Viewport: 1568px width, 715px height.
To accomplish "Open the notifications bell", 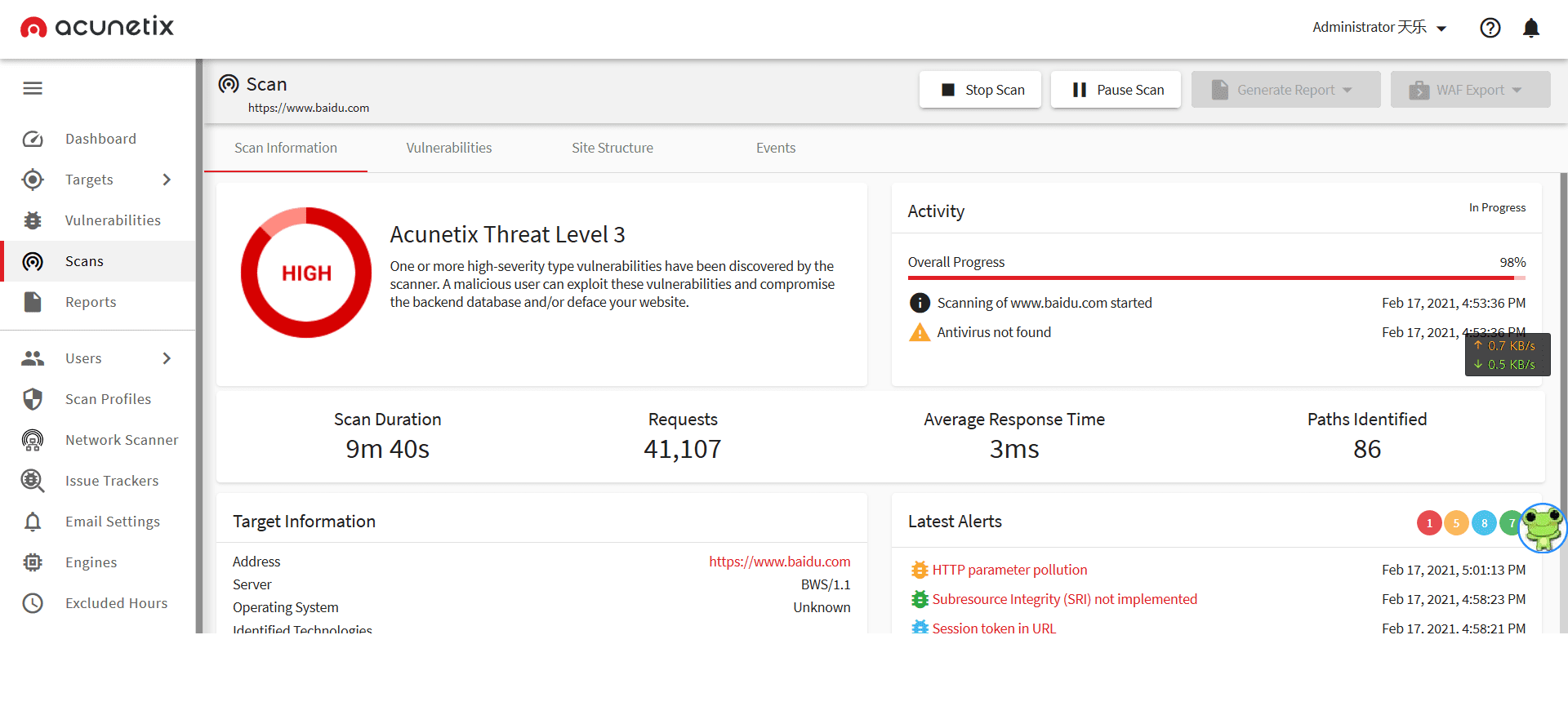I will [1531, 28].
